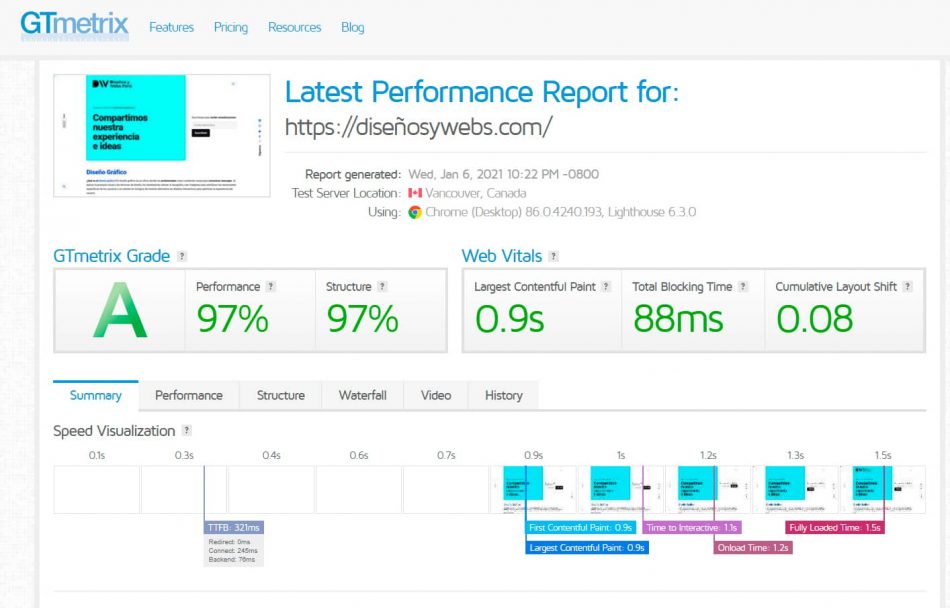Go to the Blog link

(x=353, y=27)
